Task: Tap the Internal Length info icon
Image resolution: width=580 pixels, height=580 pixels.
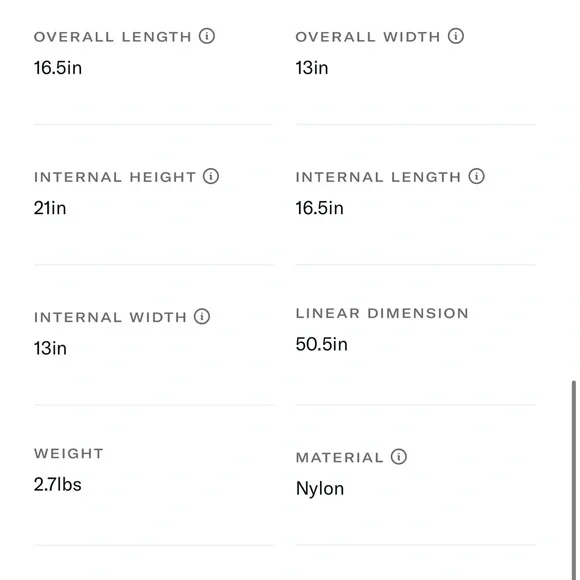Action: click(476, 176)
